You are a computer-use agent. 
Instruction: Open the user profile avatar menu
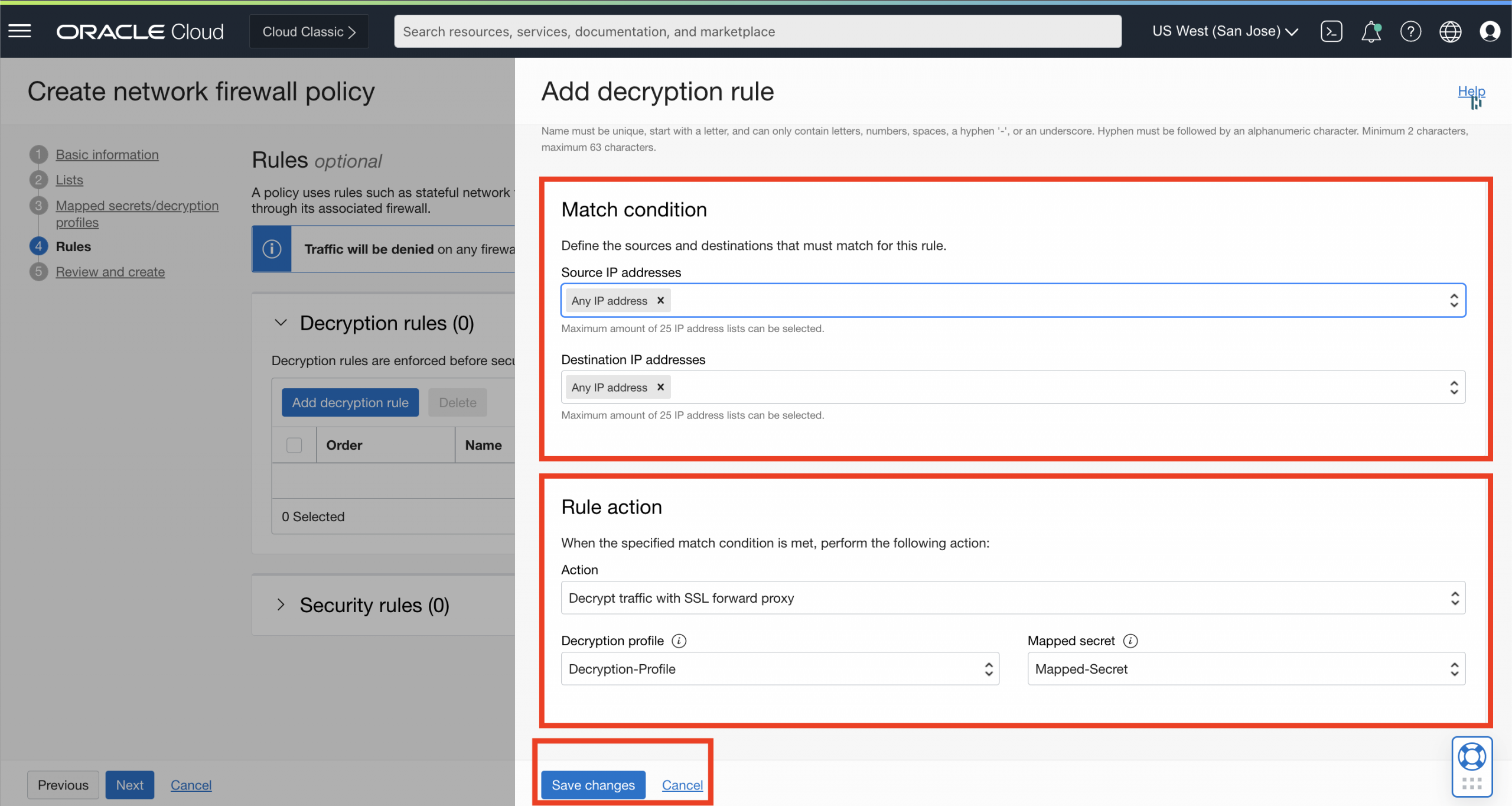[x=1490, y=31]
